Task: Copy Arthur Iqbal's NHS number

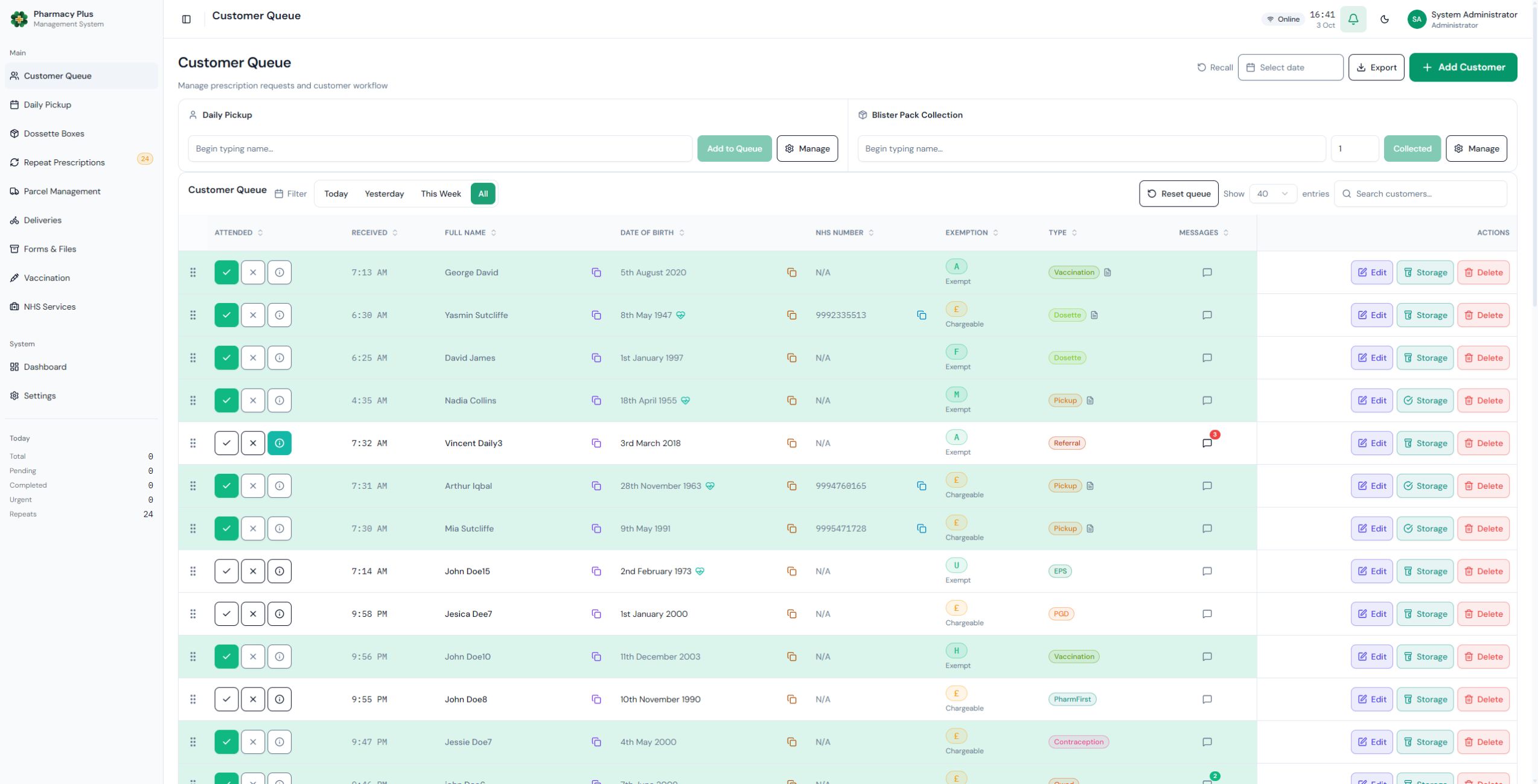Action: [x=921, y=486]
